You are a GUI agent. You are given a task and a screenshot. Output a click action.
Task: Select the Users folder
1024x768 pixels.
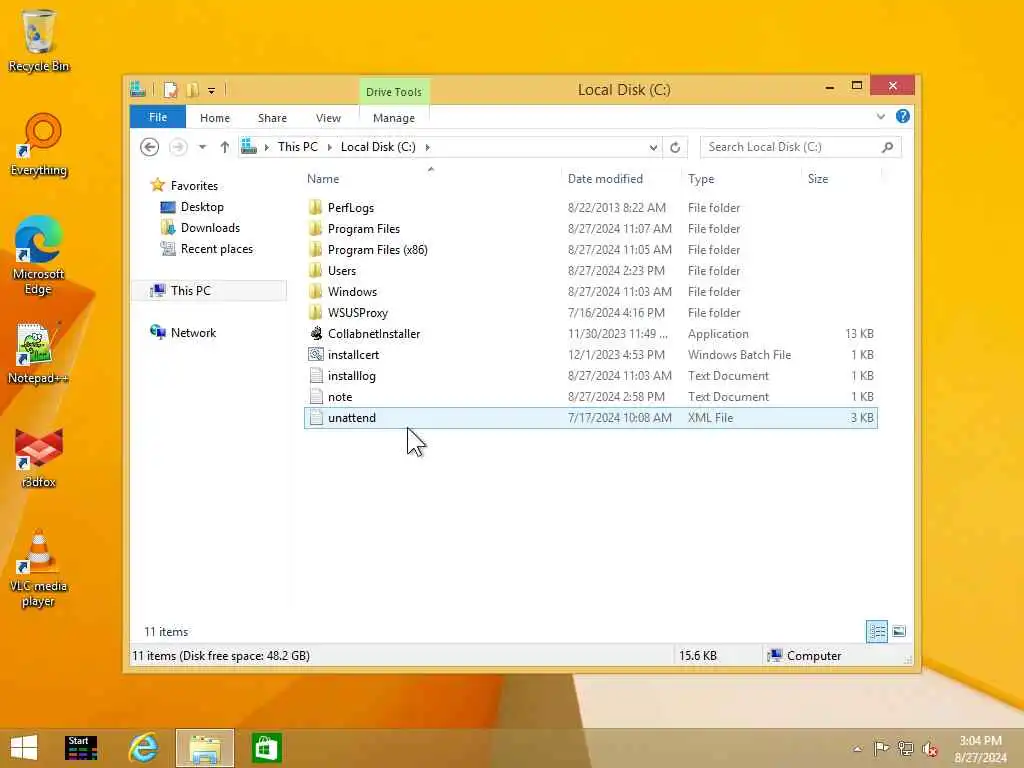point(590,270)
